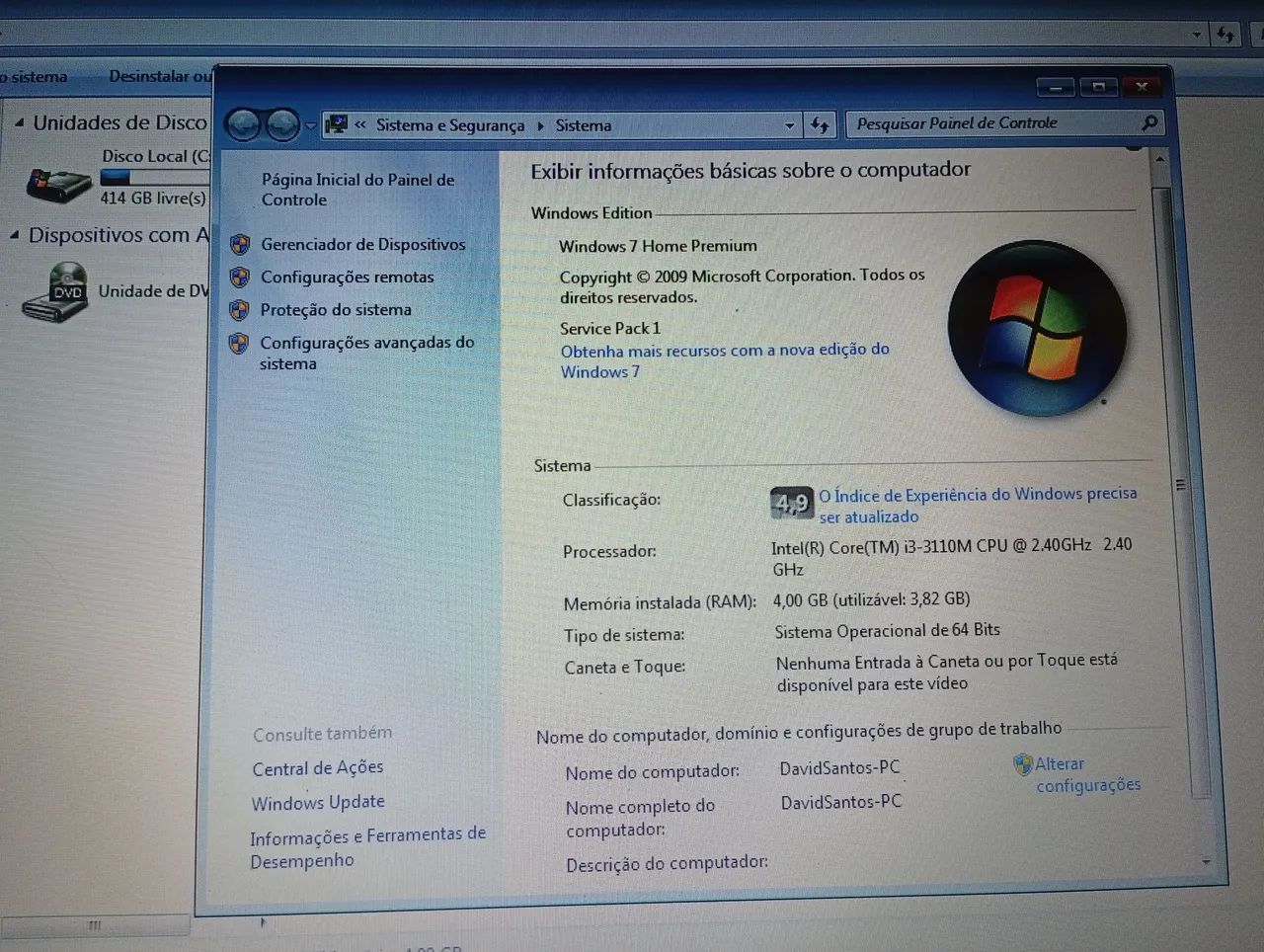
Task: Open Windows Update link
Action: [318, 803]
